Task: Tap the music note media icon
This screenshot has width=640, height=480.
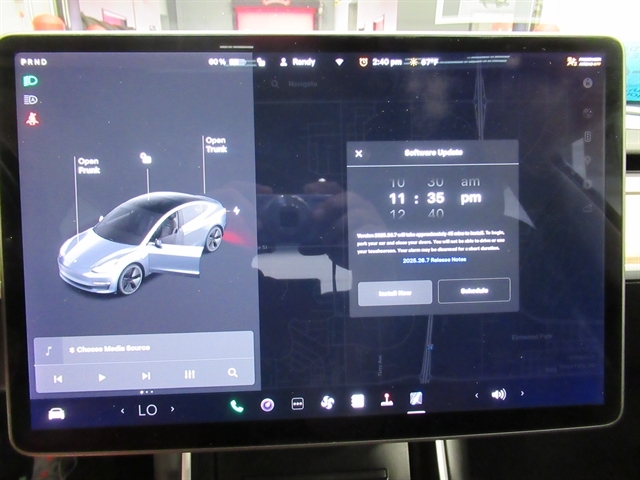Action: [x=49, y=351]
